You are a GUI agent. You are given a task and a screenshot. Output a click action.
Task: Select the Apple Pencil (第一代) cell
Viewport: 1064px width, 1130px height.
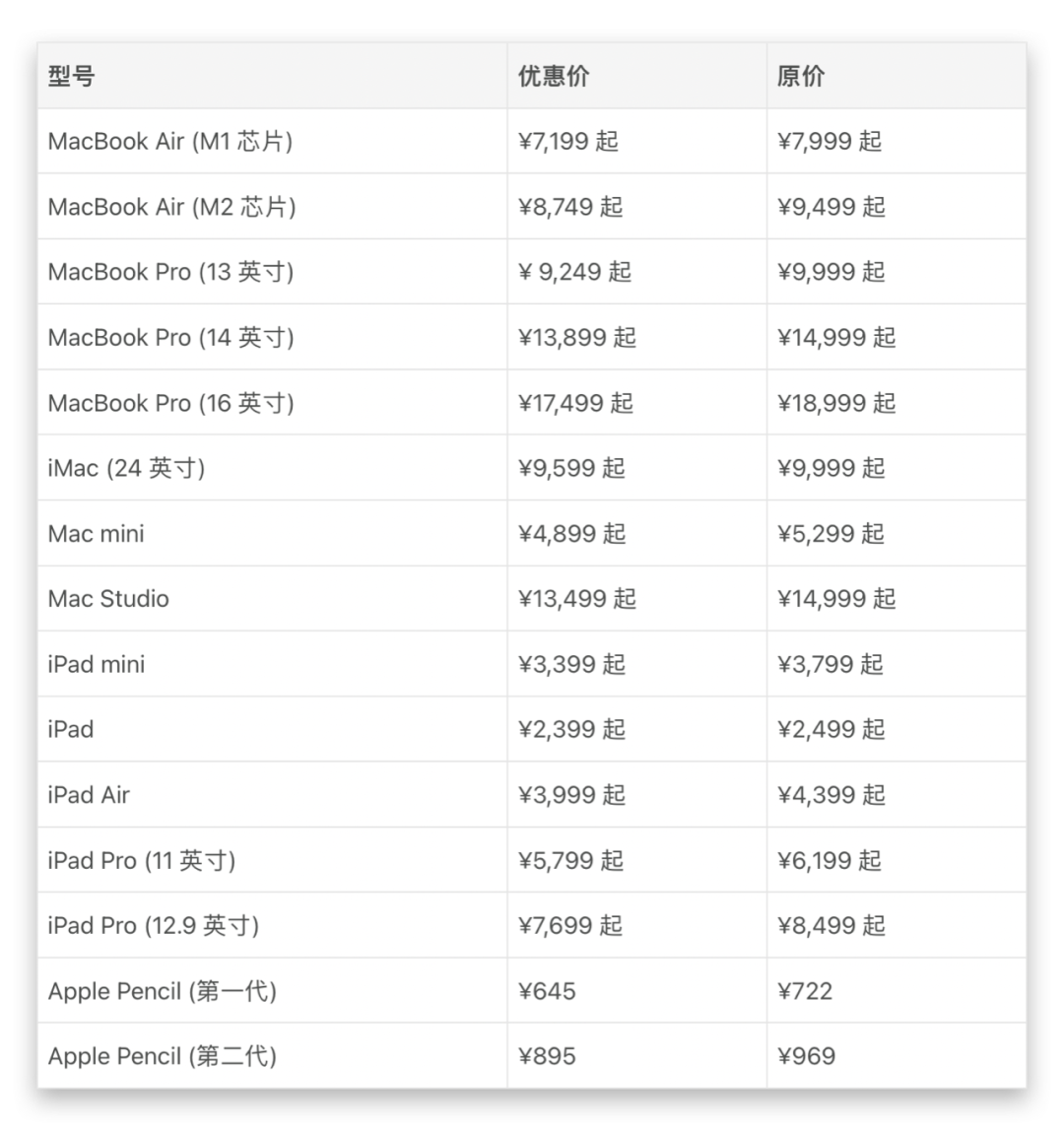(162, 990)
